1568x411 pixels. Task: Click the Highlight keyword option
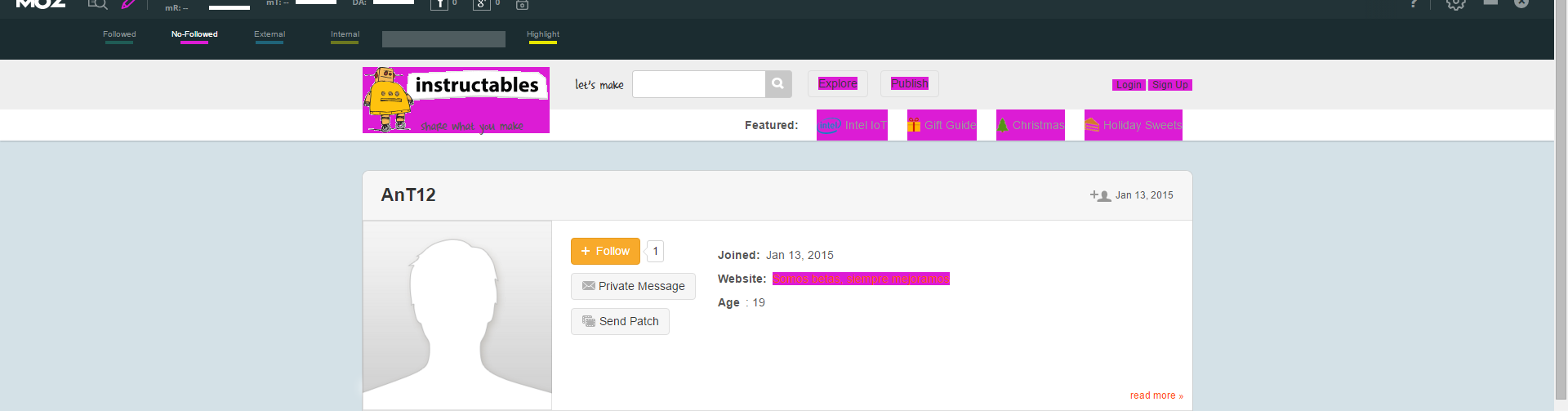pos(543,35)
